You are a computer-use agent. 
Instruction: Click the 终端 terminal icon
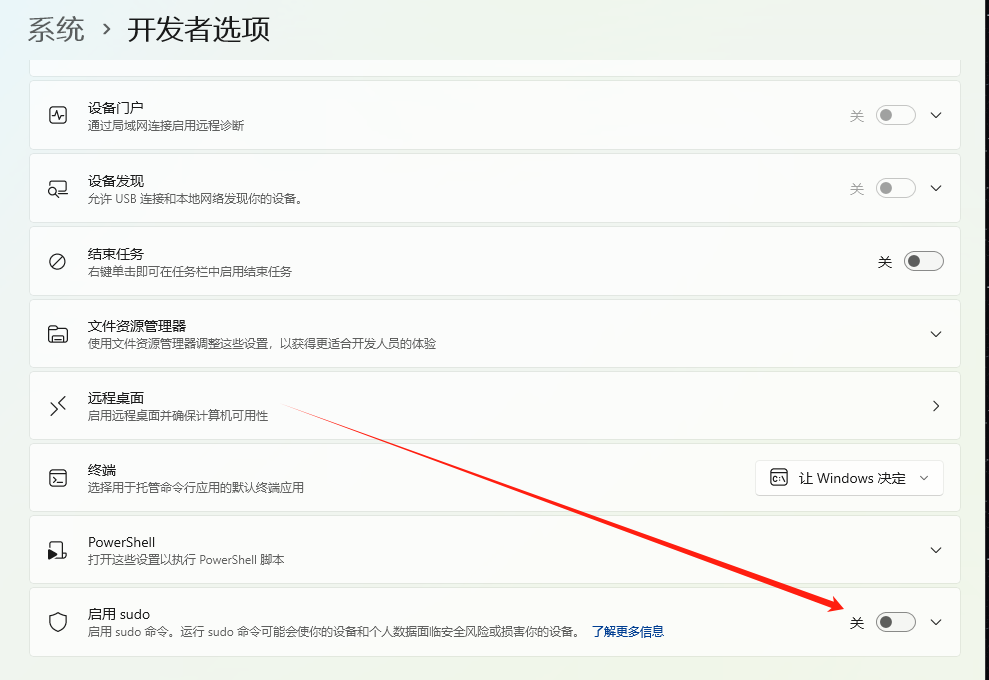pos(57,477)
